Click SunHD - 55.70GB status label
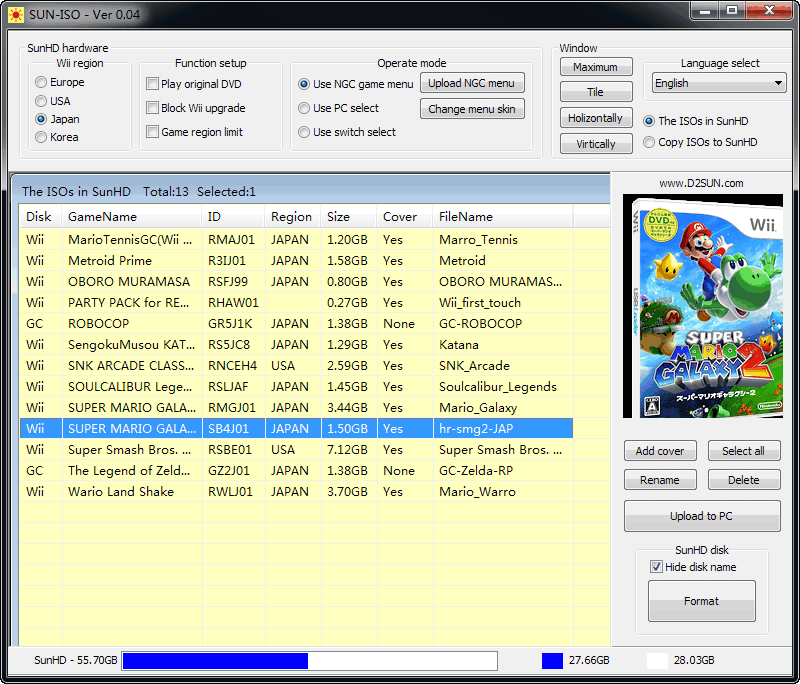Screen dimensions: 800x684 click(x=76, y=661)
